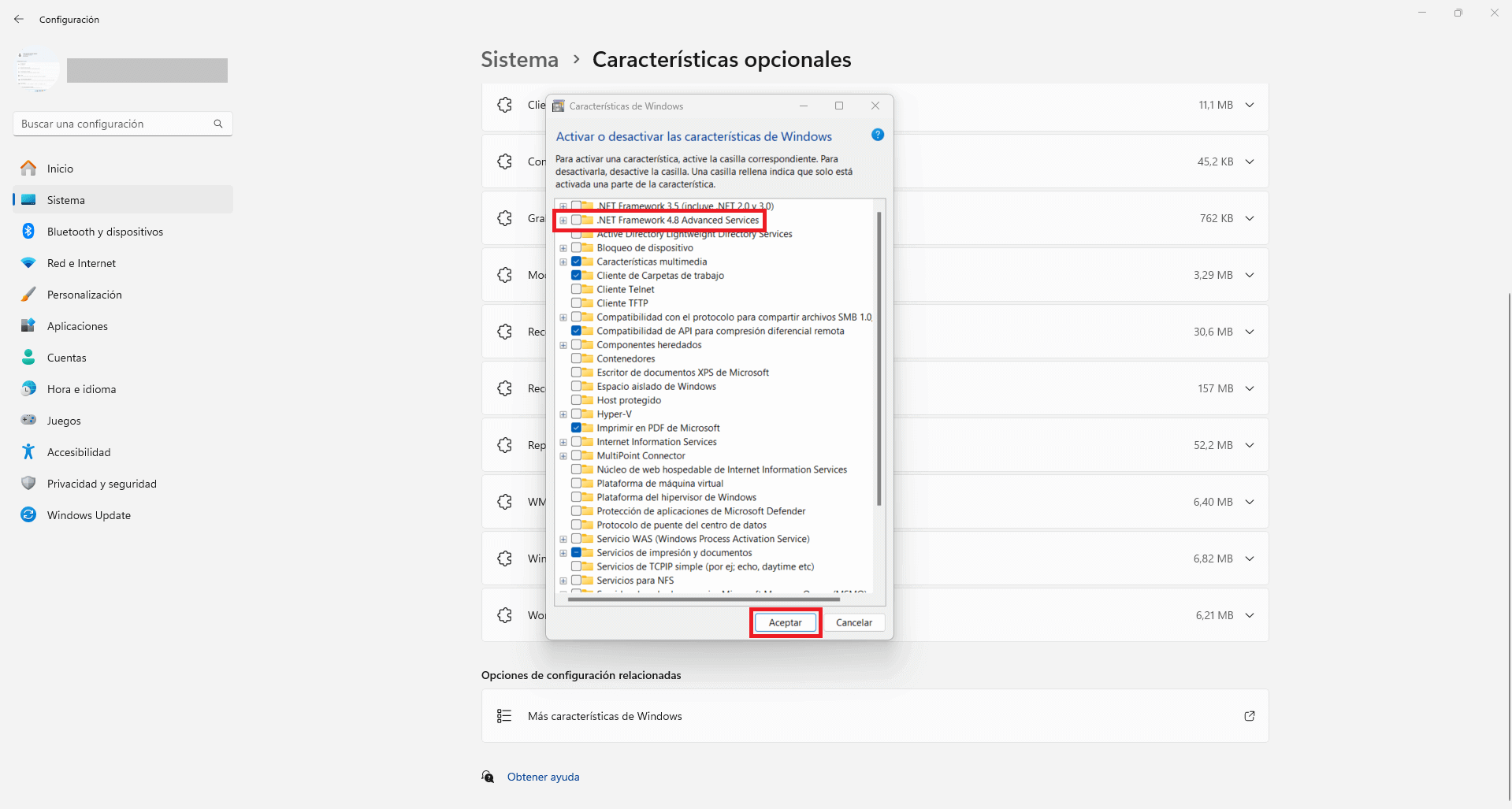Viewport: 1512px width, 809px height.
Task: Check the Hyper-V checkbox
Action: point(577,414)
